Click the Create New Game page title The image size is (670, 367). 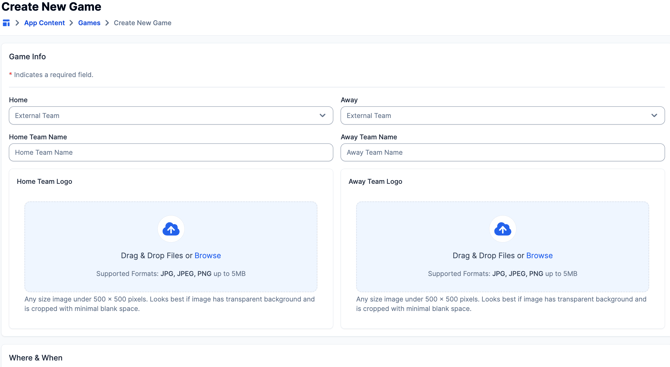pos(51,7)
